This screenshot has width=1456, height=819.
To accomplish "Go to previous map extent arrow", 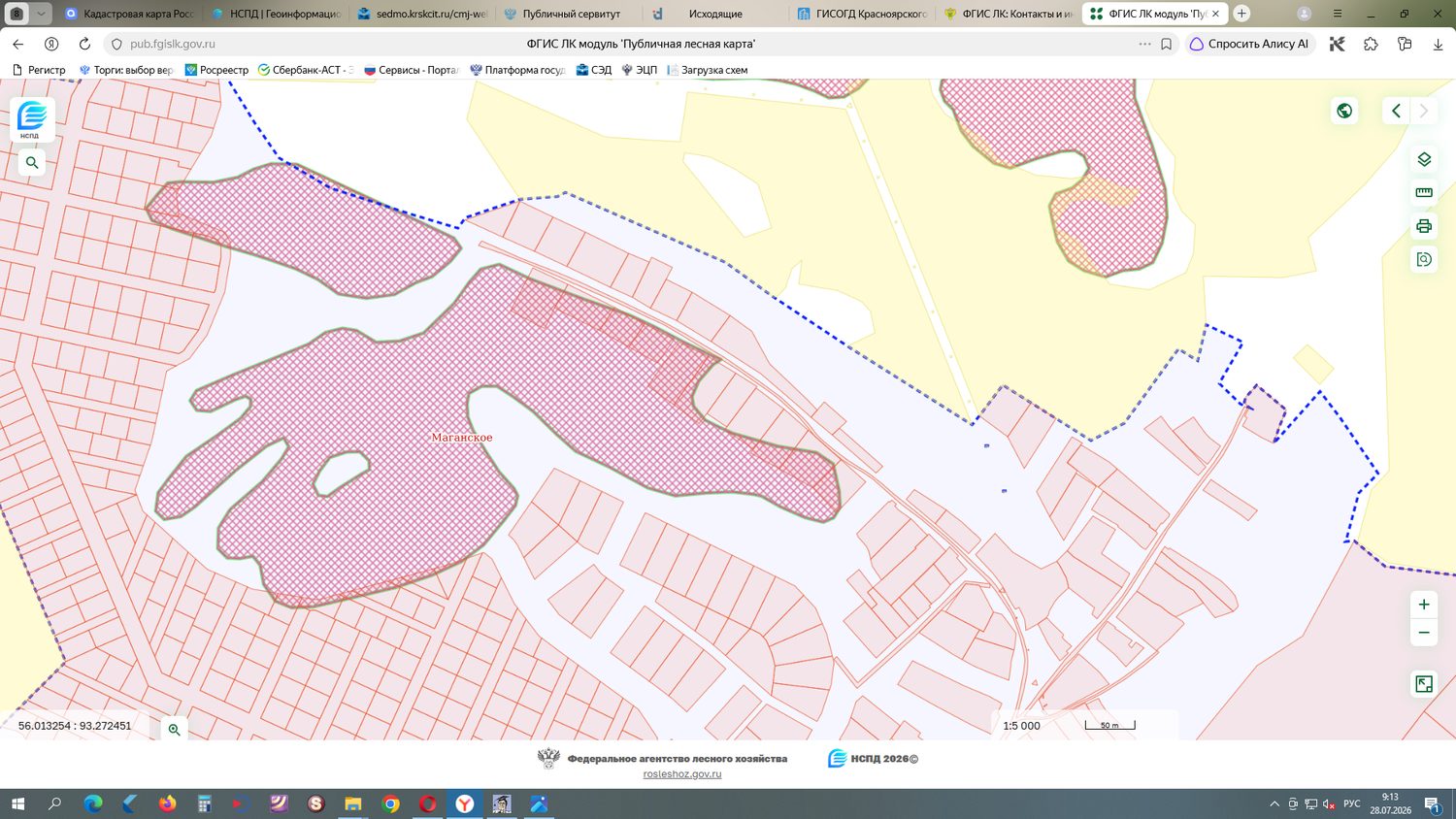I will click(x=1396, y=111).
